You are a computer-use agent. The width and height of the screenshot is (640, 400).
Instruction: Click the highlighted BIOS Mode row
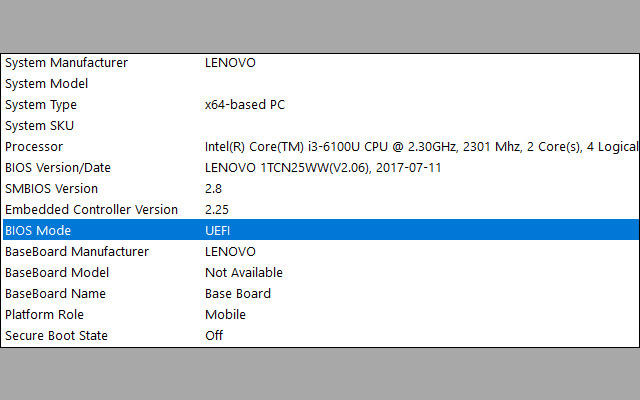coord(321,230)
